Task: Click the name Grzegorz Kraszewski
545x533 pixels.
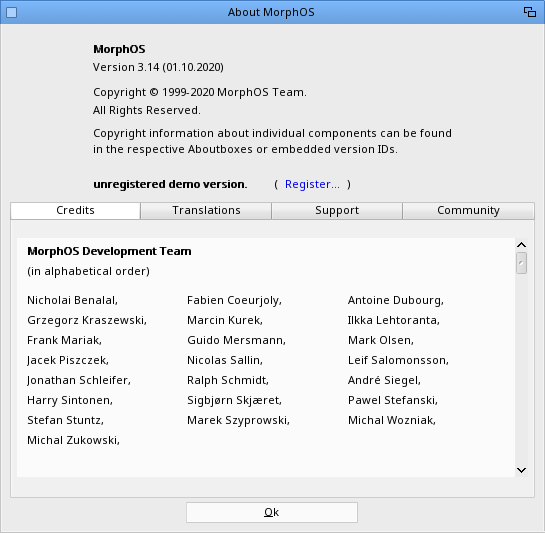Action: pos(87,320)
